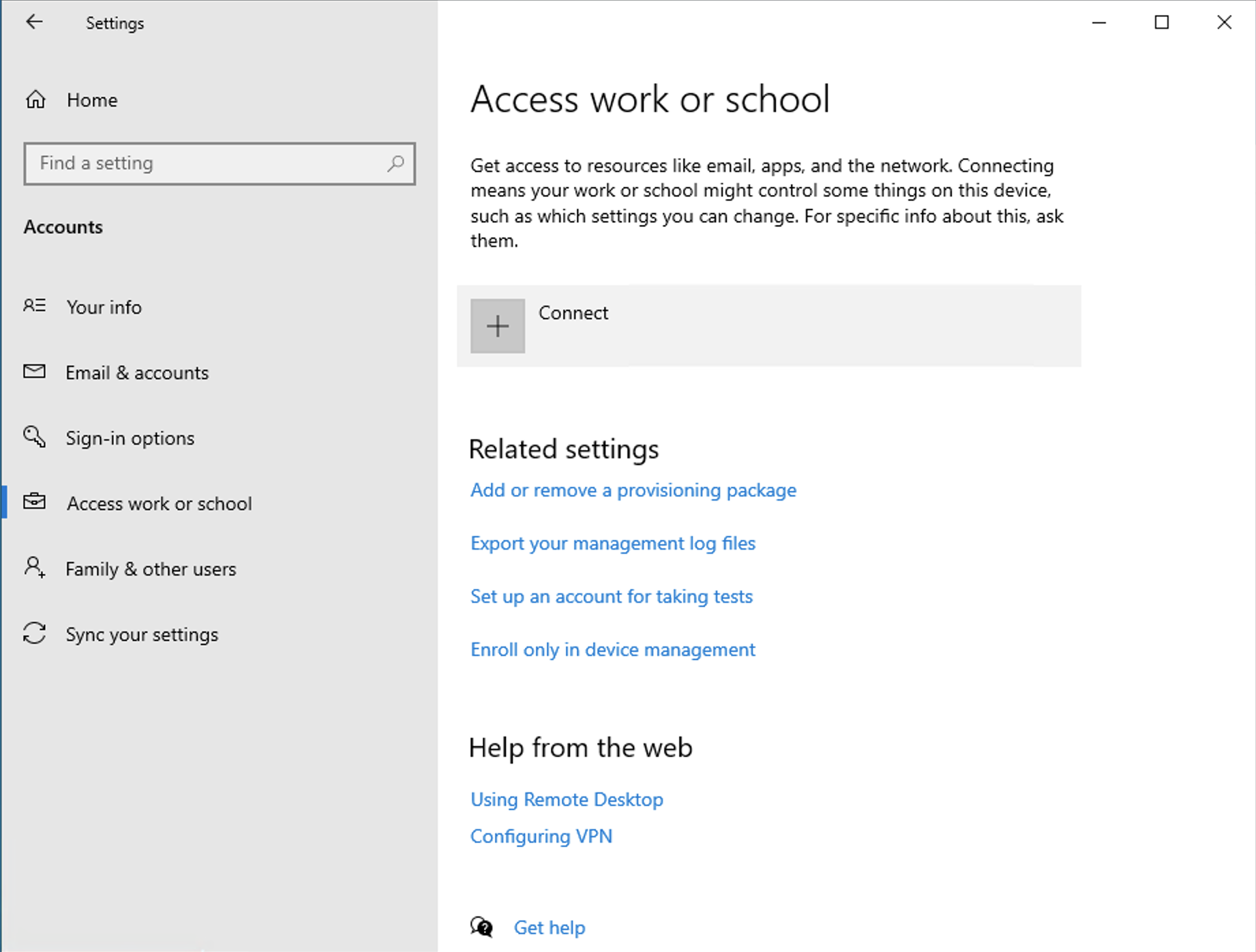Click the back arrow in Settings
1256x952 pixels.
pos(34,23)
